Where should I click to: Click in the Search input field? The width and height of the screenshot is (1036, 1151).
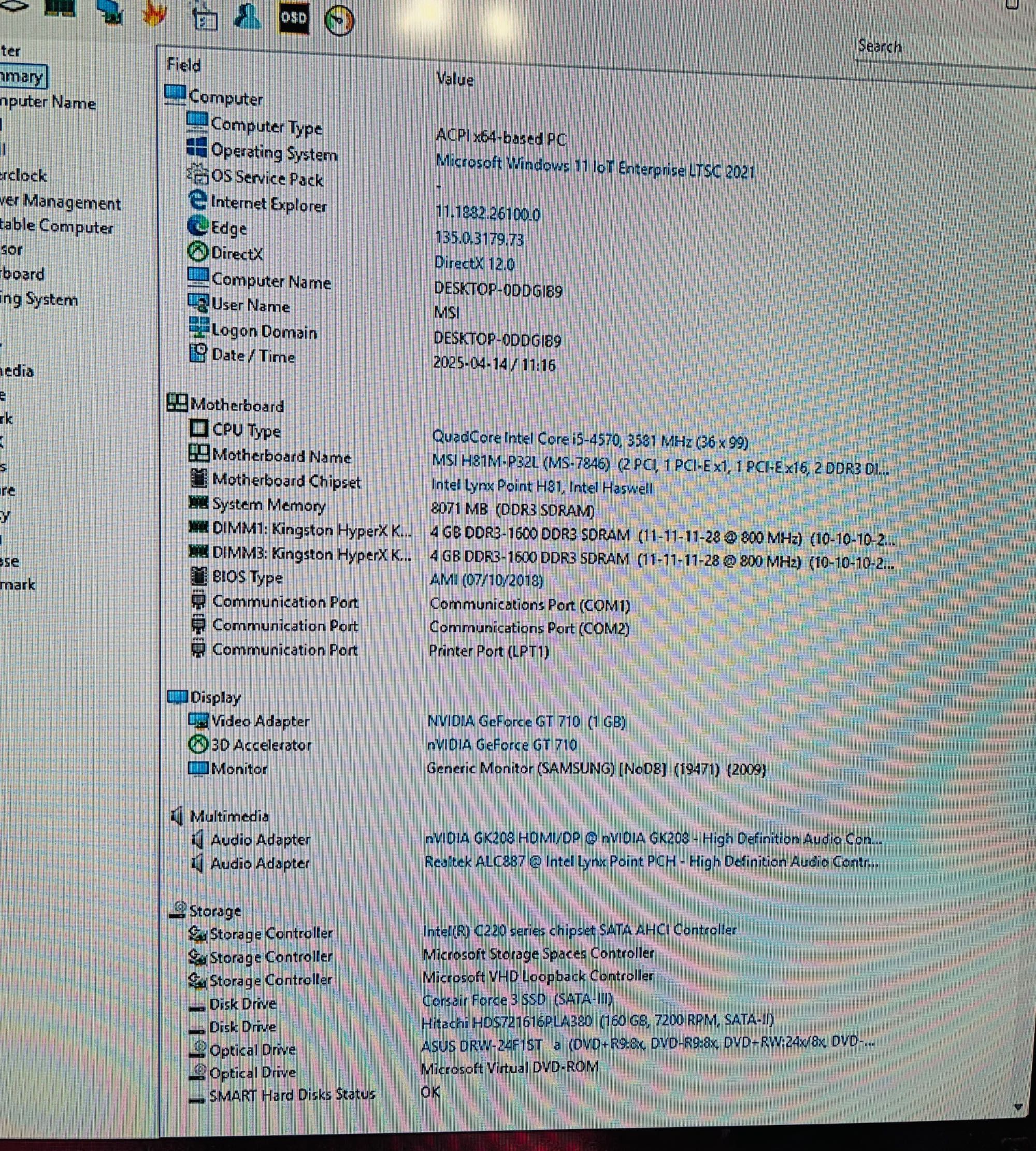pos(939,48)
